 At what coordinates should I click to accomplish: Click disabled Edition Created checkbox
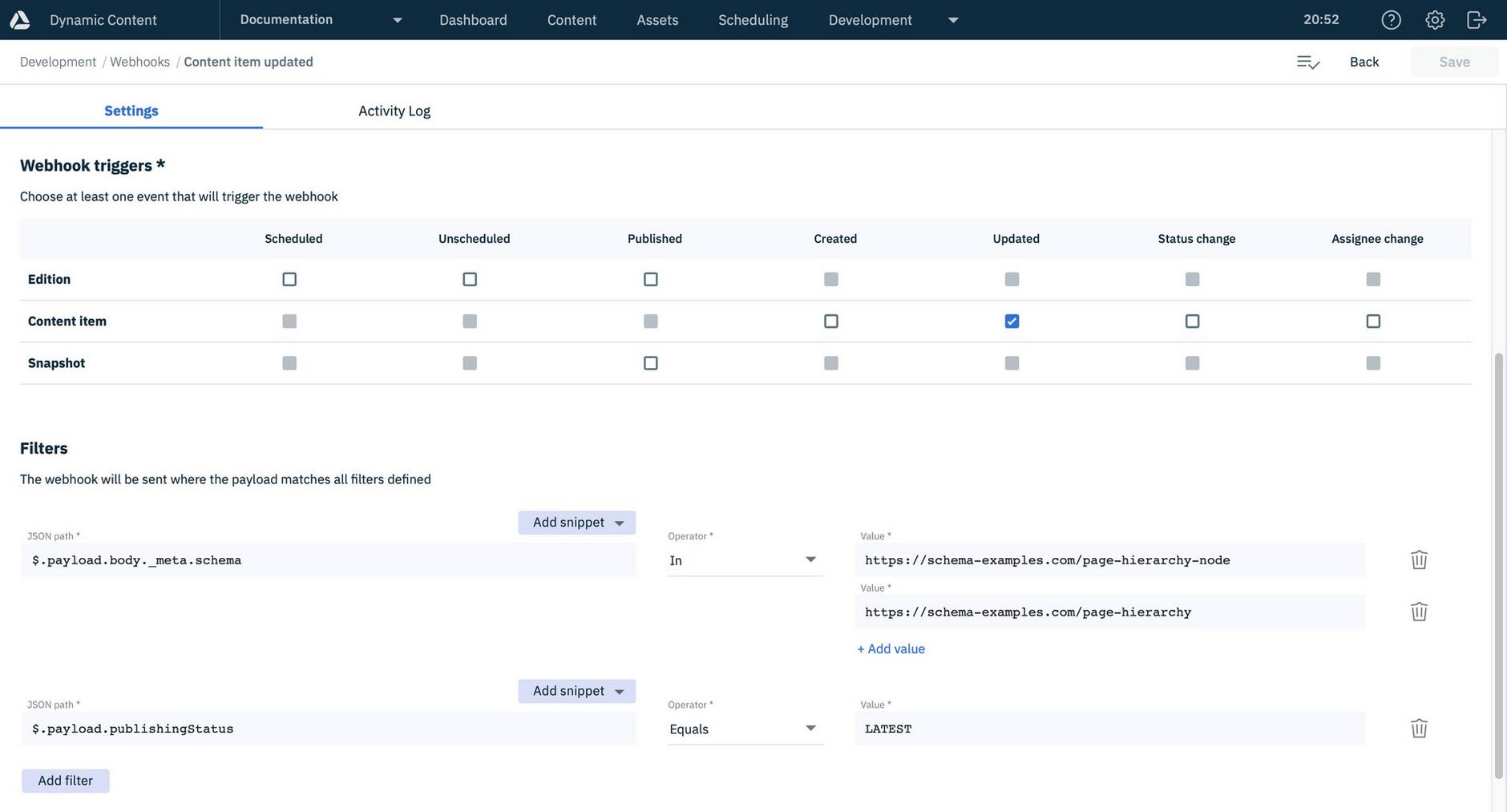tap(831, 279)
